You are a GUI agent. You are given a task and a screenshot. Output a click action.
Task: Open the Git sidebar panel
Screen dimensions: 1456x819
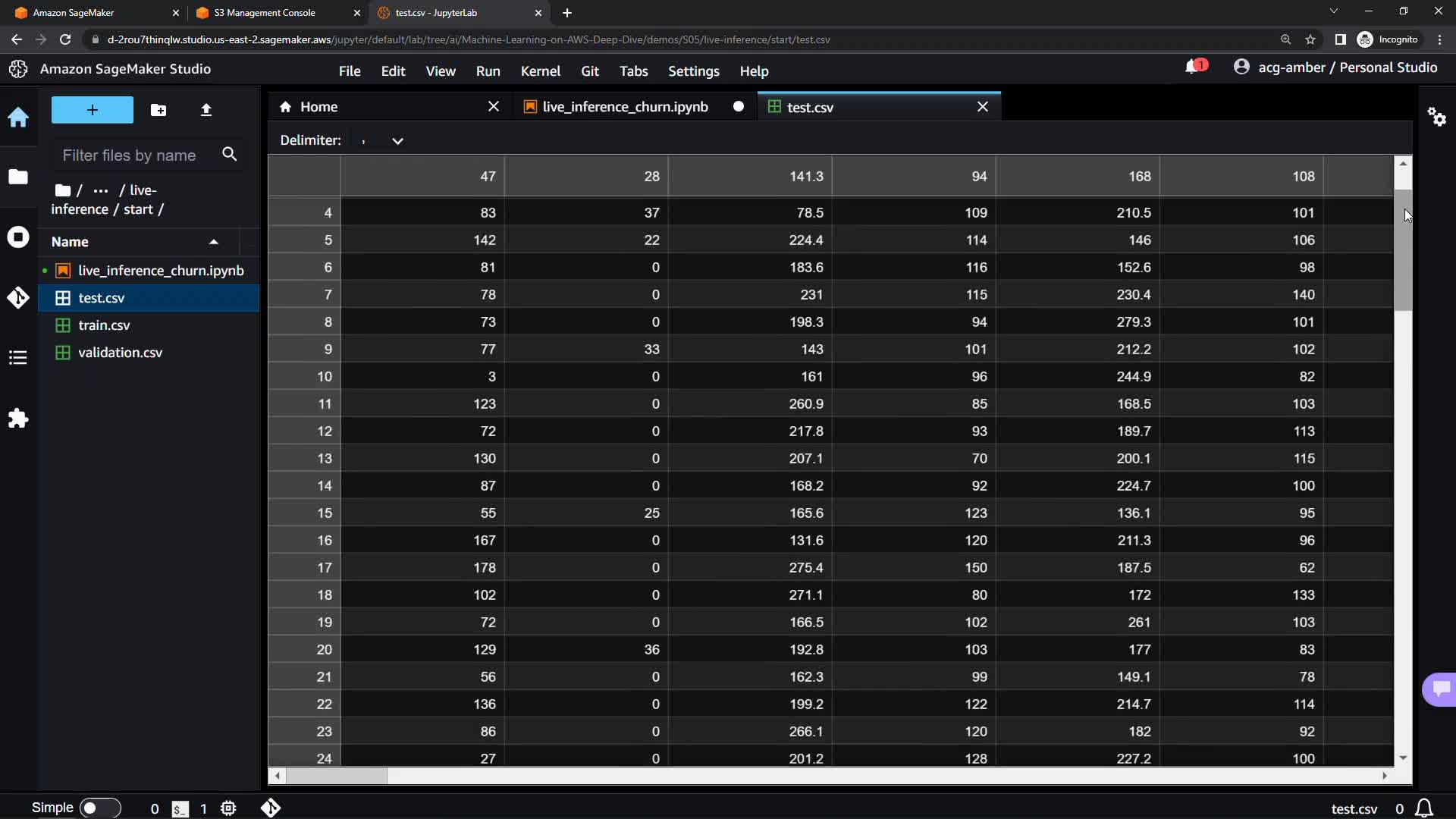(18, 297)
